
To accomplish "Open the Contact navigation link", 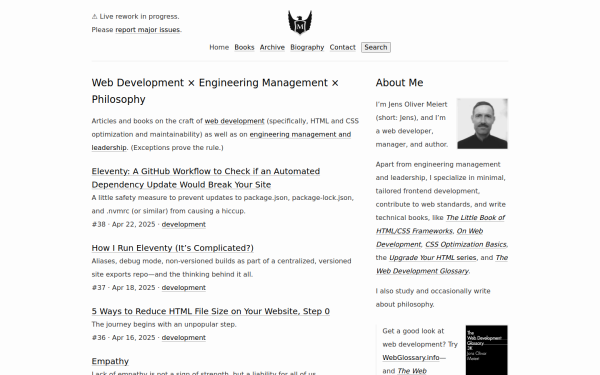I will click(342, 47).
